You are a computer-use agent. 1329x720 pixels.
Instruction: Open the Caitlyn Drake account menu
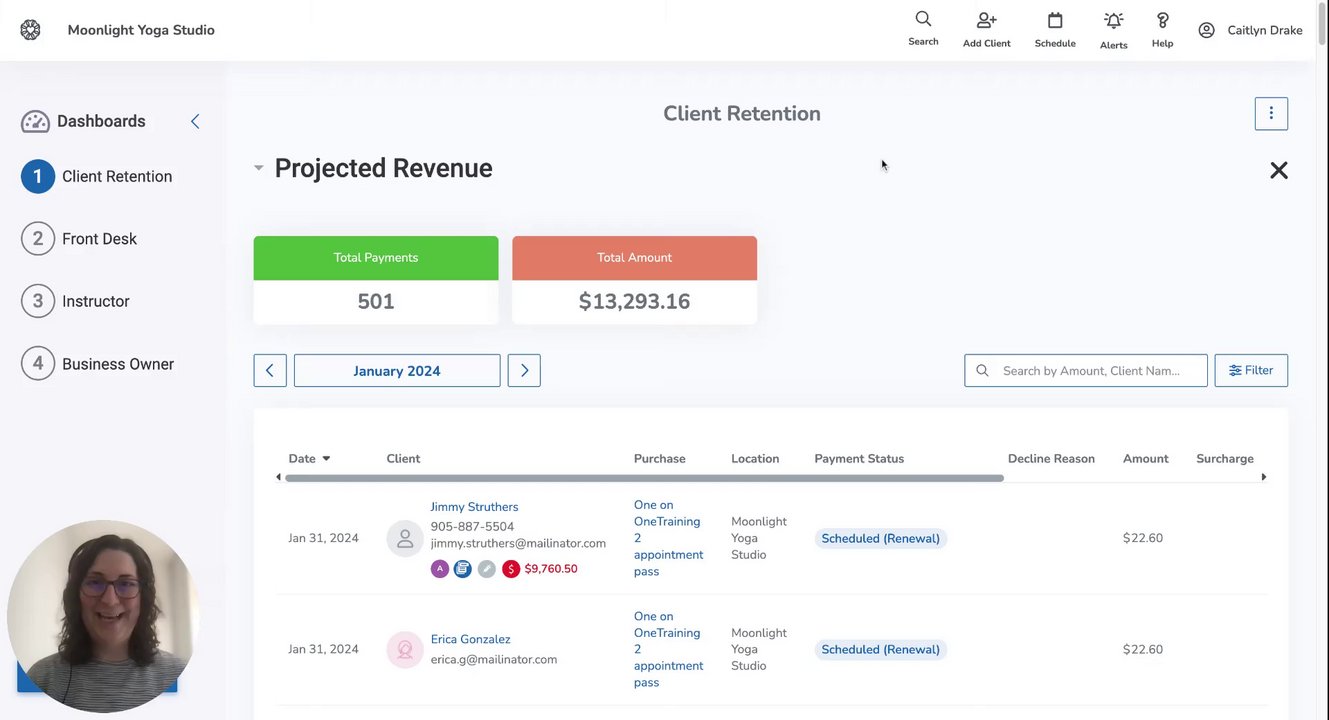tap(1250, 30)
